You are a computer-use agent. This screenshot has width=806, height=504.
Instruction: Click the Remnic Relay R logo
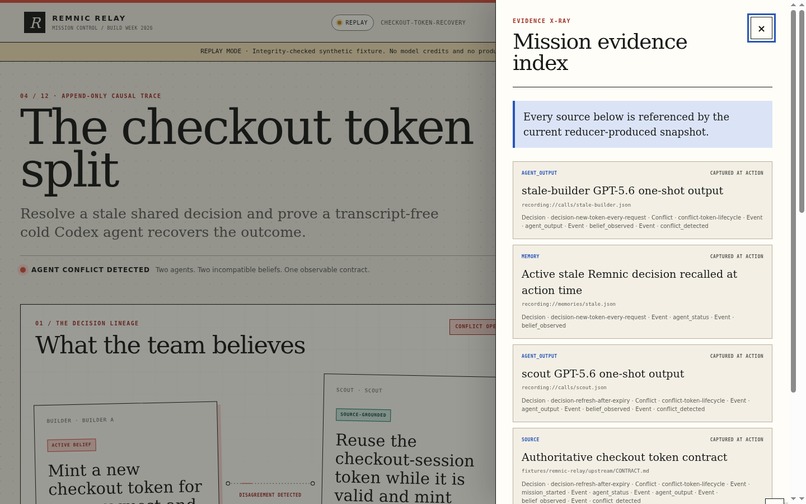34,22
